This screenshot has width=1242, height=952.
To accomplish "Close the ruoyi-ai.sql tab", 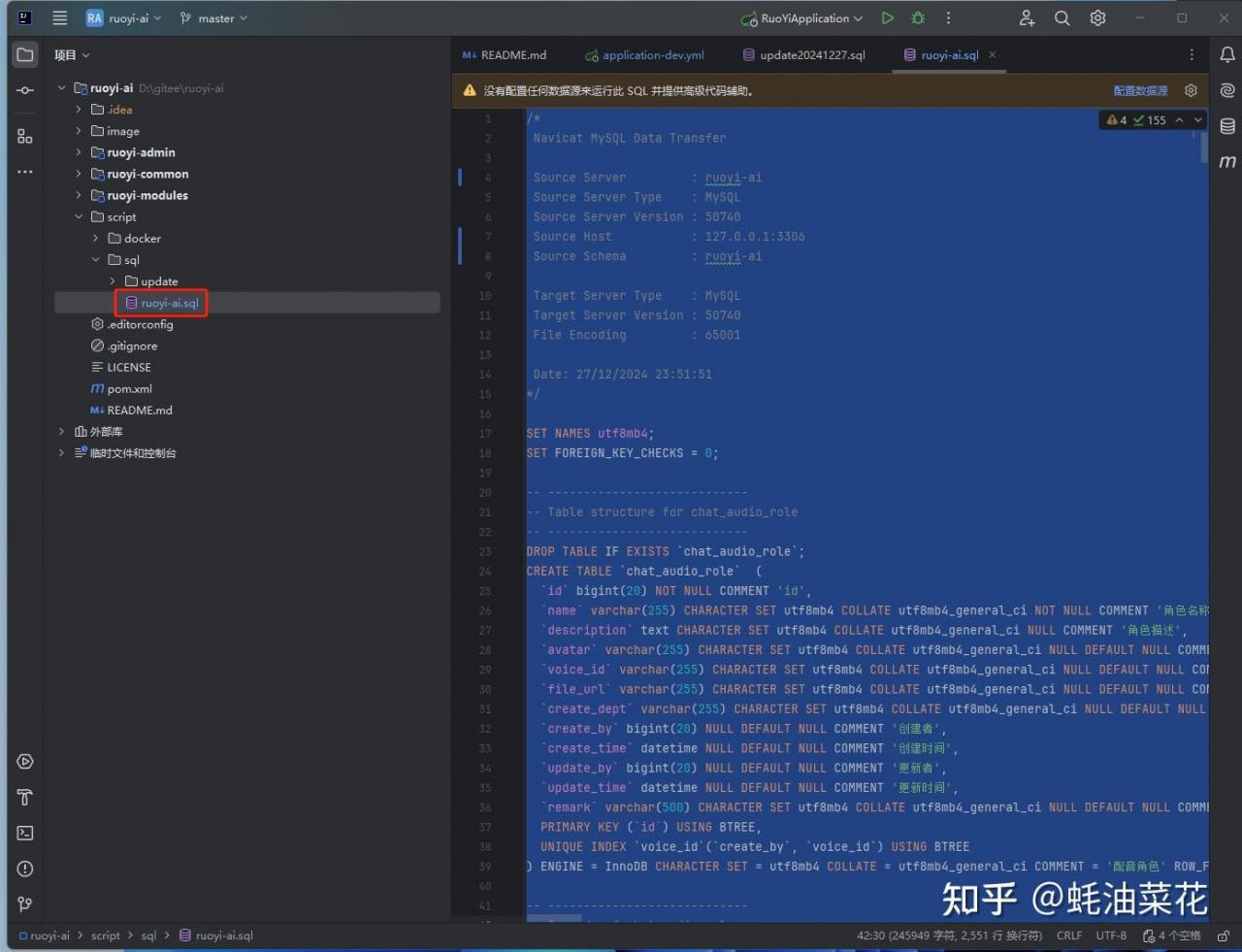I will (992, 55).
